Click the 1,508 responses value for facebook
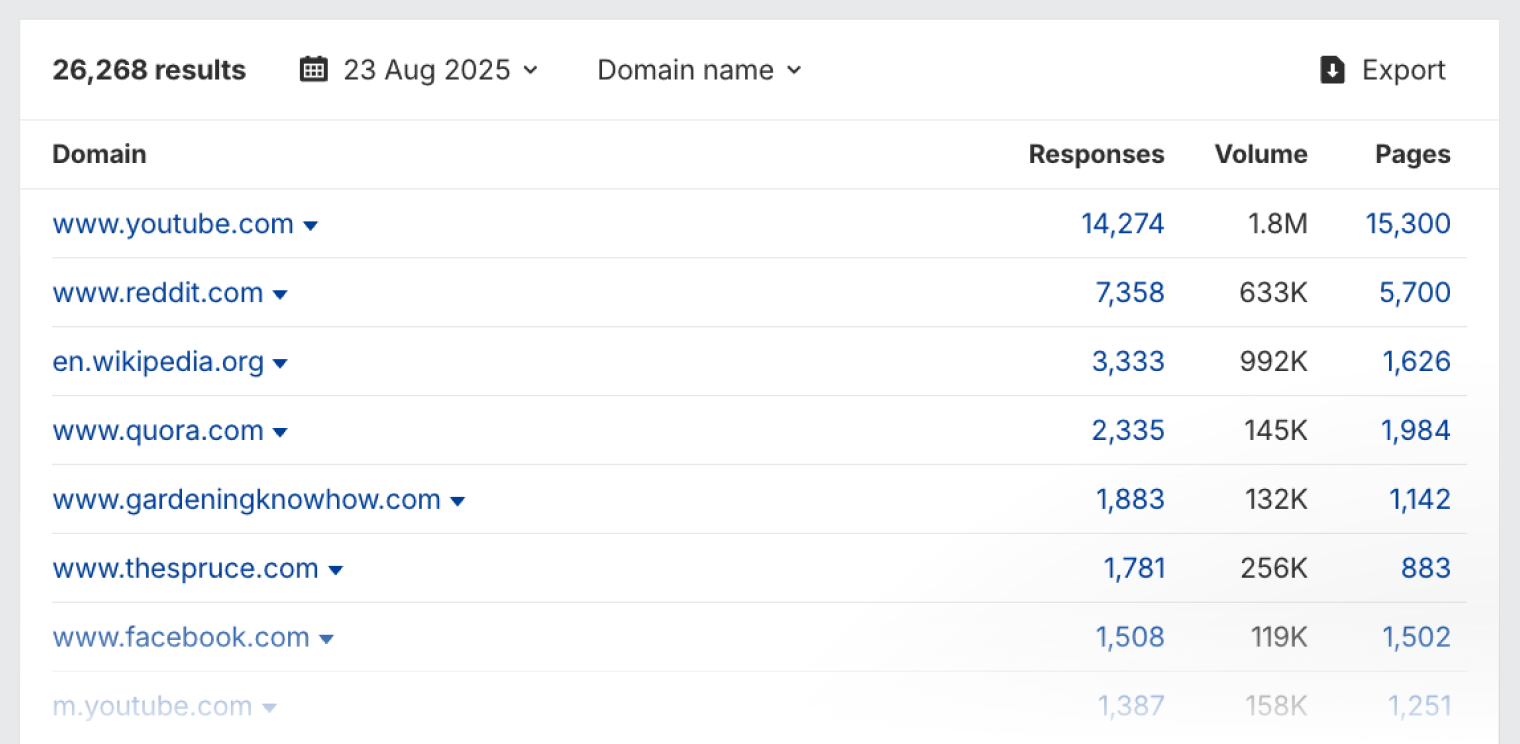This screenshot has height=744, width=1520. click(1130, 638)
